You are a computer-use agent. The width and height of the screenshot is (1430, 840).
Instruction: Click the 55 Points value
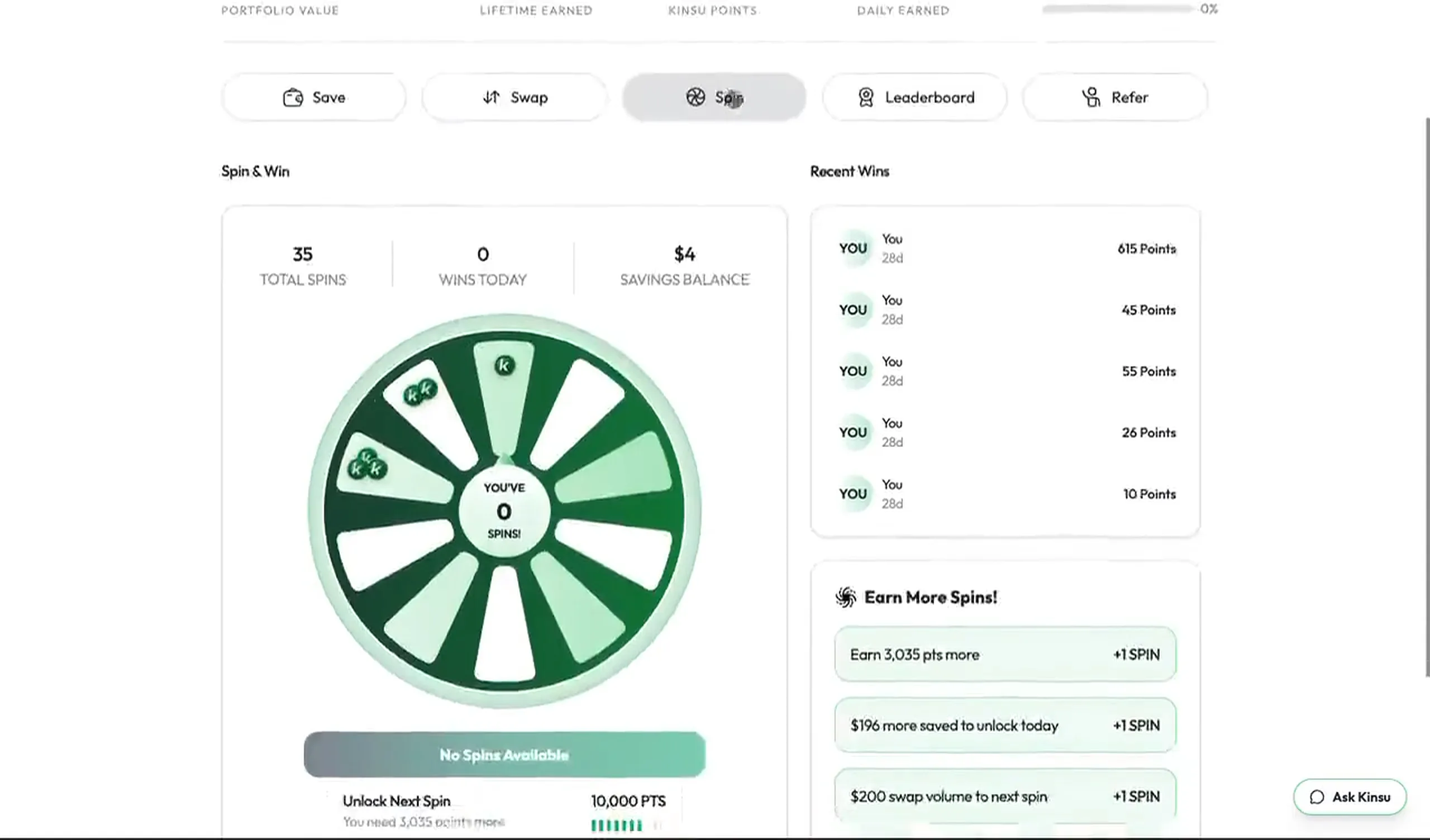point(1148,371)
